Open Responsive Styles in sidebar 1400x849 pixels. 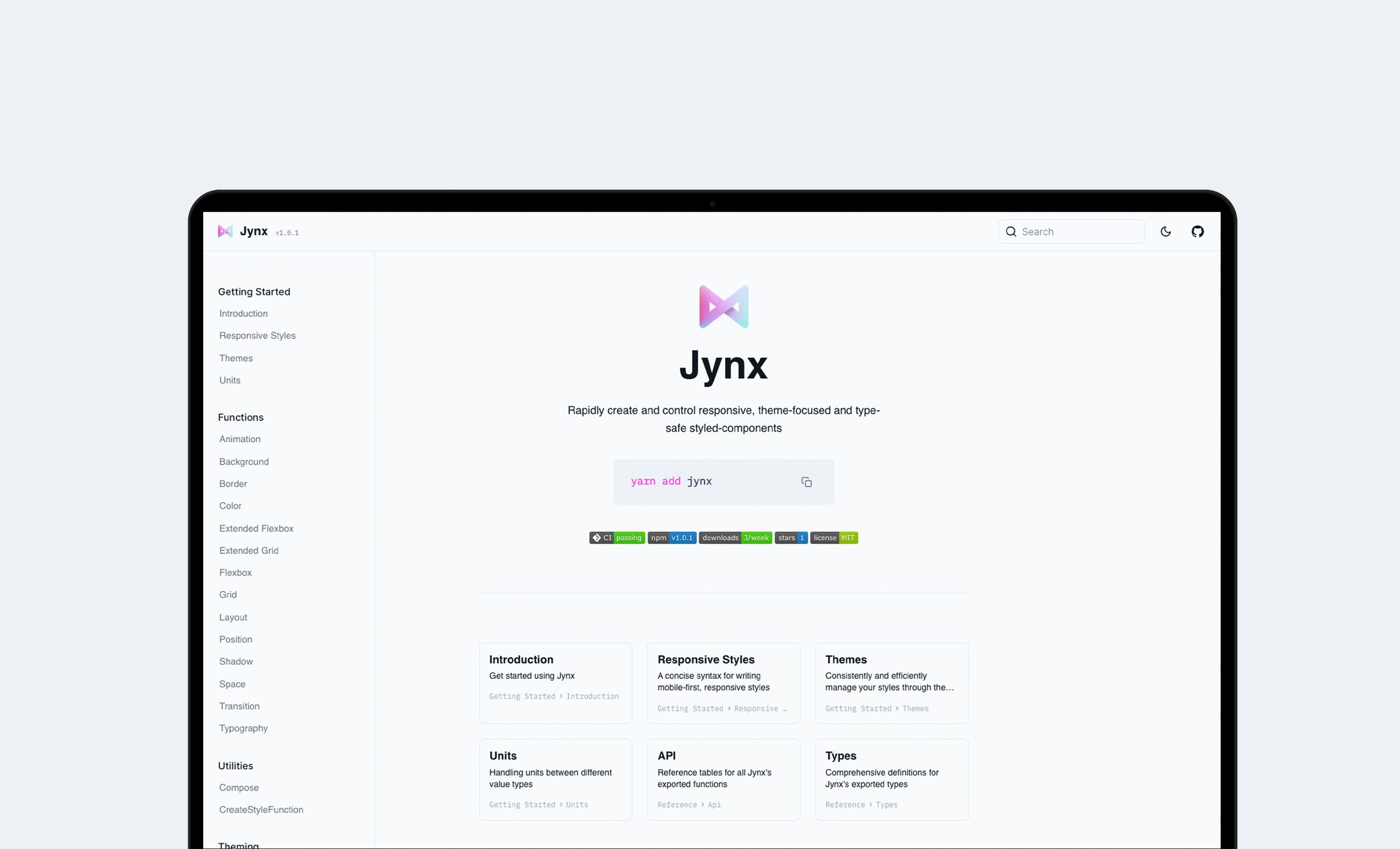point(257,336)
